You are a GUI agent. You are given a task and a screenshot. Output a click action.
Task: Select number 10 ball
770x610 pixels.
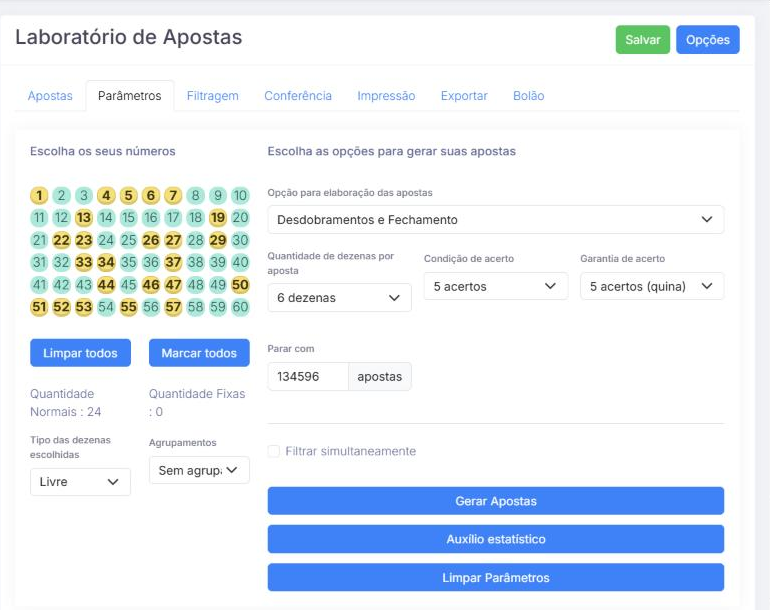click(240, 195)
